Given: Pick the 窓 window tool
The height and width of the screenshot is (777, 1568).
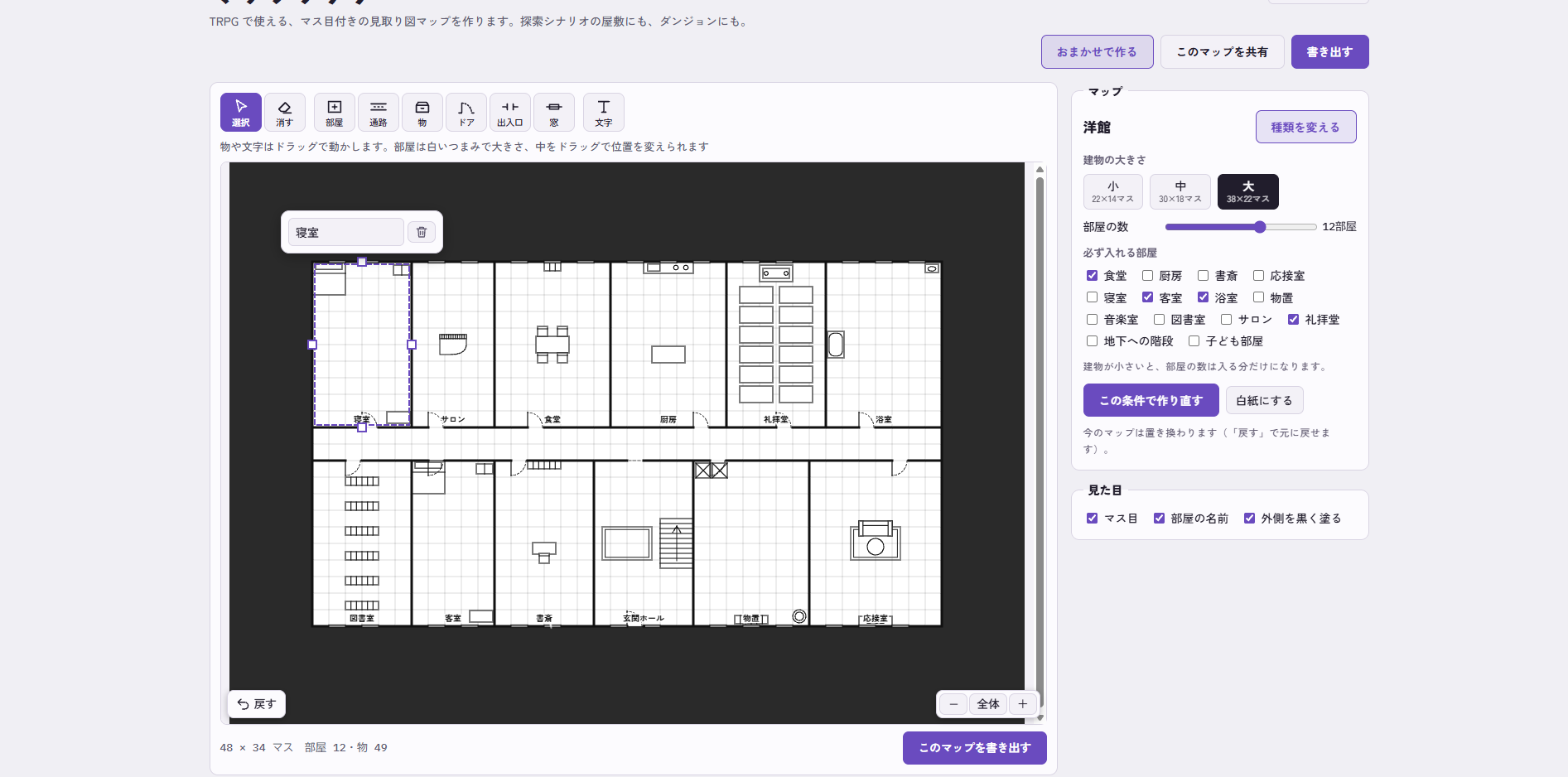Looking at the screenshot, I should coord(554,112).
